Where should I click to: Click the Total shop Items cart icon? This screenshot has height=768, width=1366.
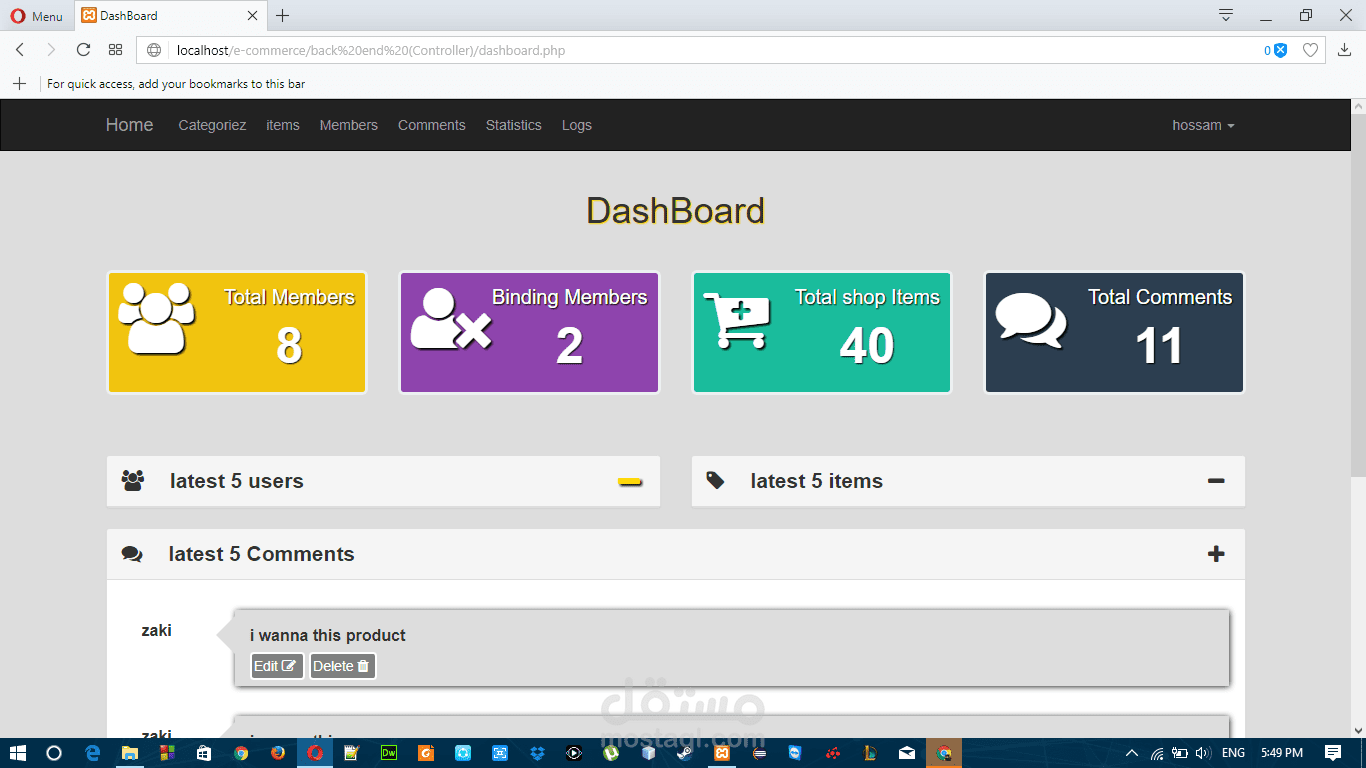click(x=737, y=320)
